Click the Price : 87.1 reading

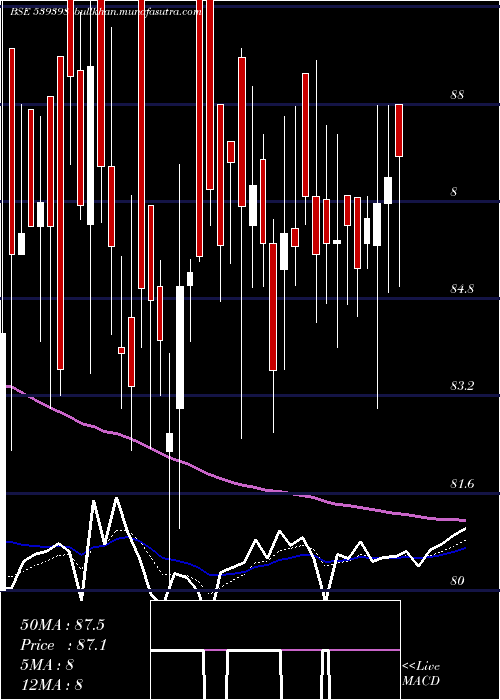[x=63, y=645]
